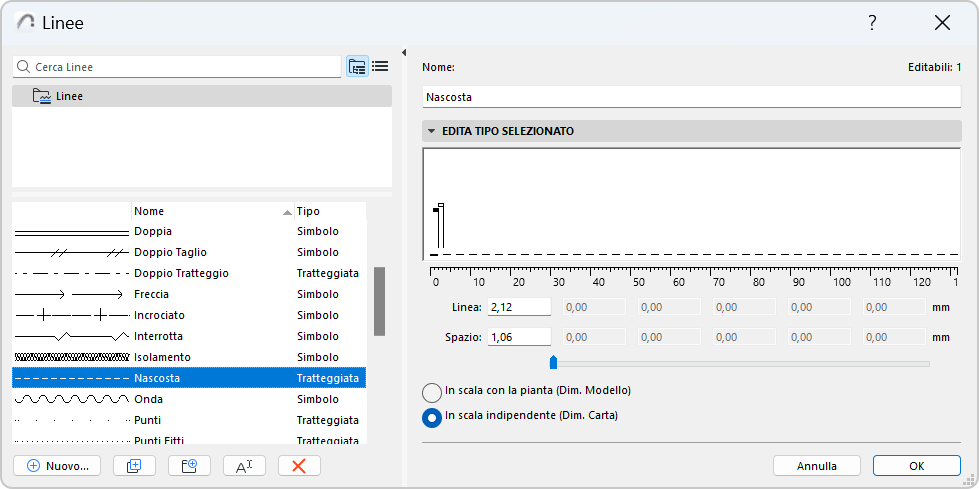Select the Interrotta line row
This screenshot has height=489, width=979.
coord(189,337)
